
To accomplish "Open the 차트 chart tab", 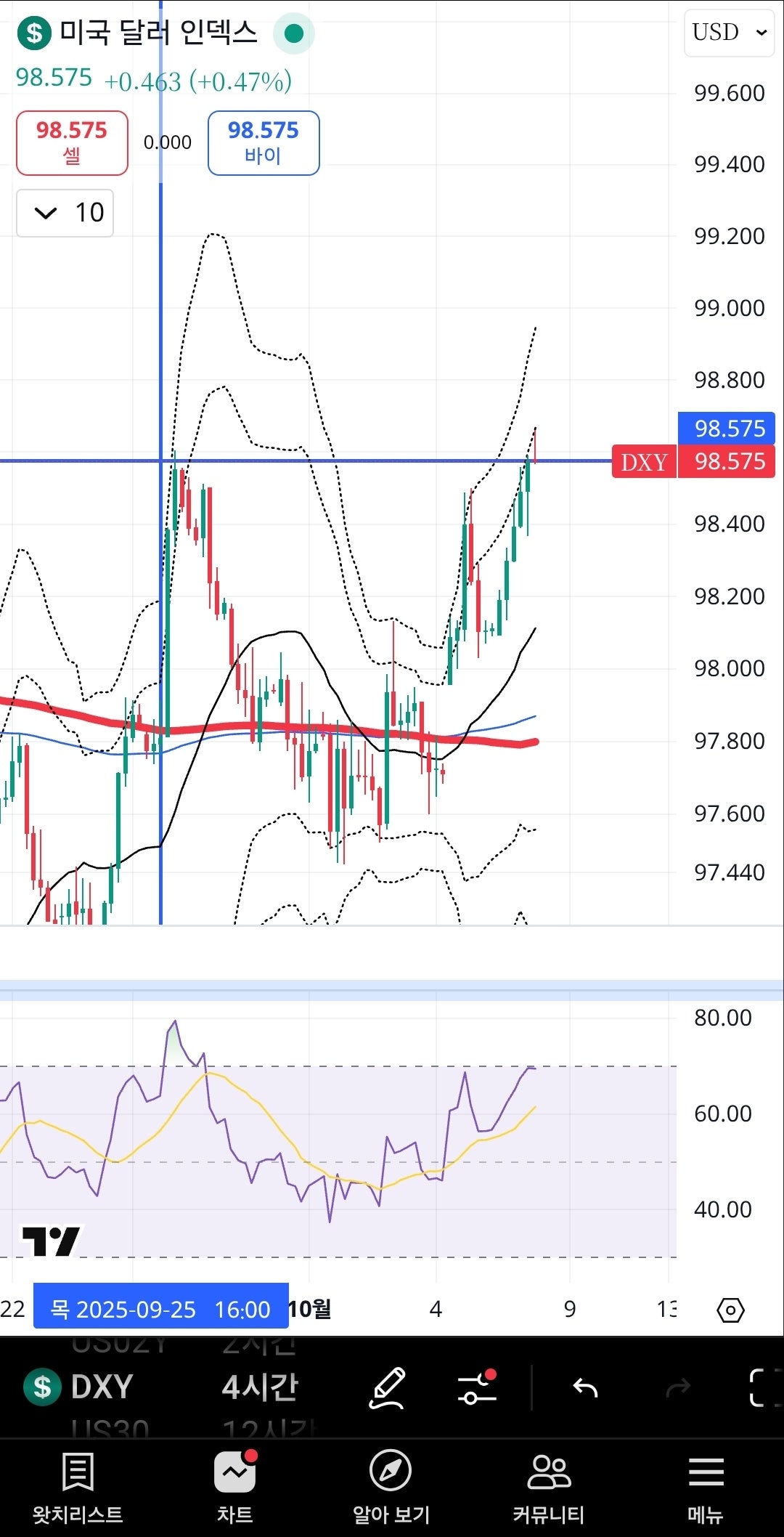I will [x=234, y=1488].
